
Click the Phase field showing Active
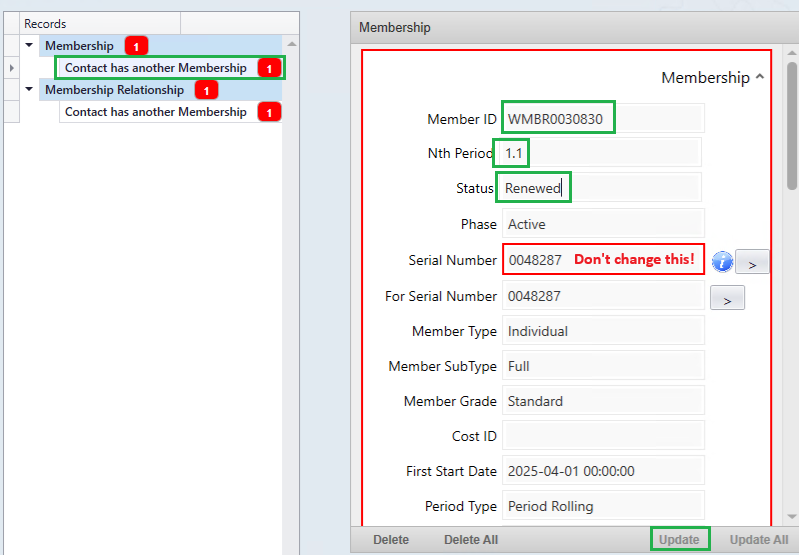coord(603,224)
